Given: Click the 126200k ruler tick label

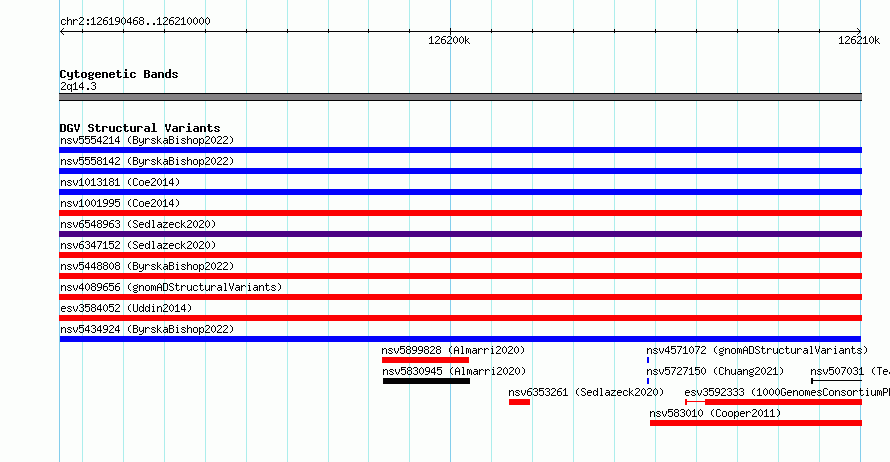Looking at the screenshot, I should click(x=449, y=40).
